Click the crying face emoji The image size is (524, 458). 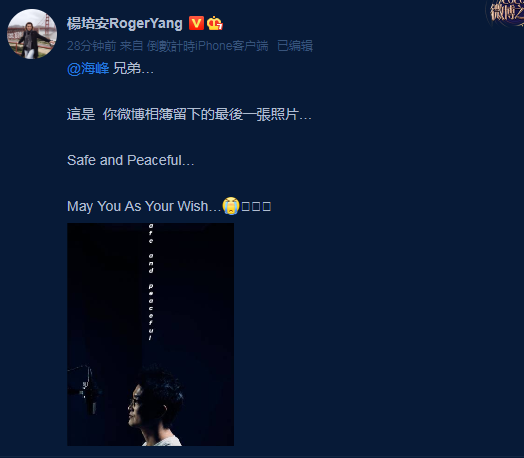pos(231,206)
